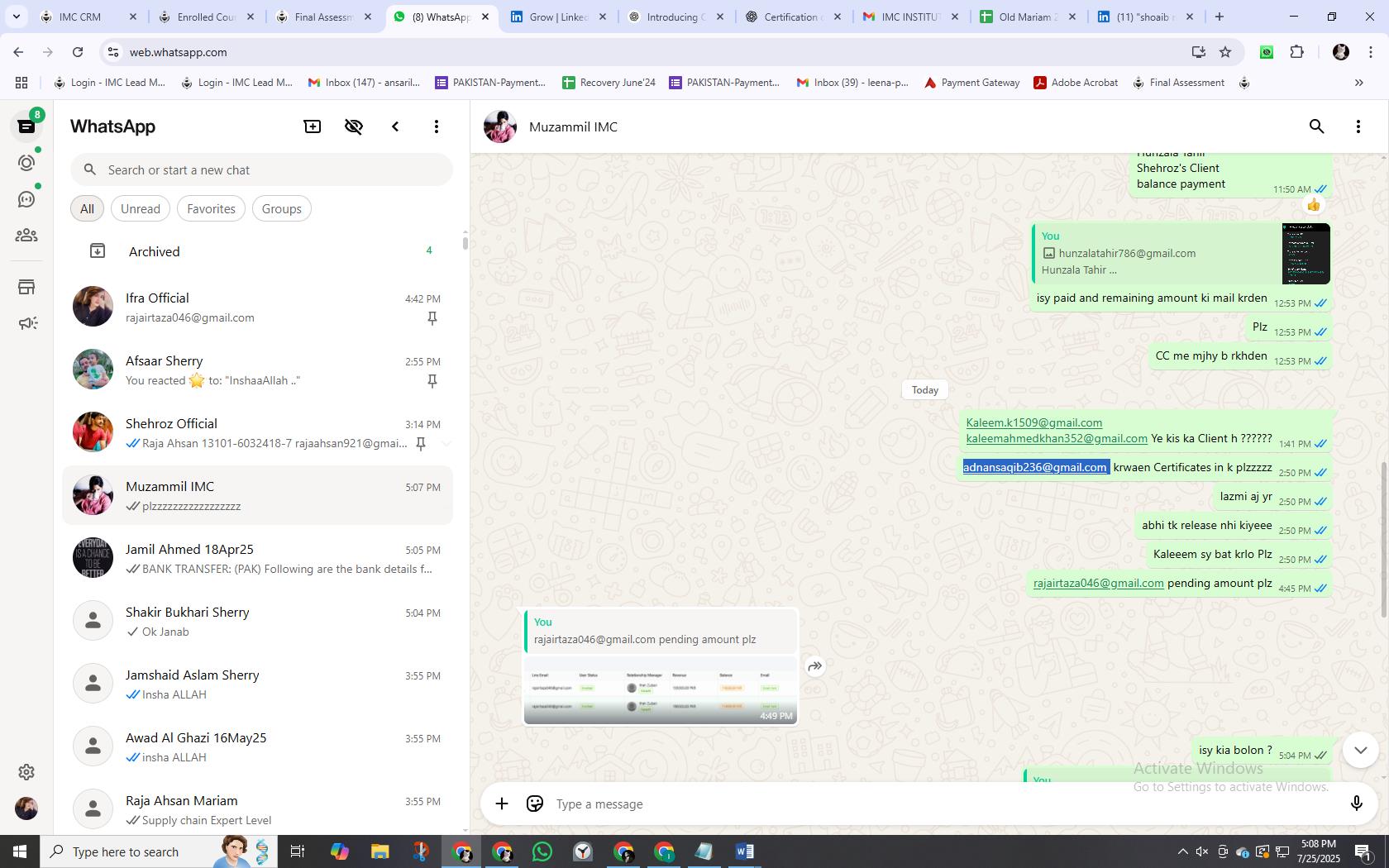Viewport: 1389px width, 868px height.
Task: Click the Type a message field
Action: click(x=943, y=804)
